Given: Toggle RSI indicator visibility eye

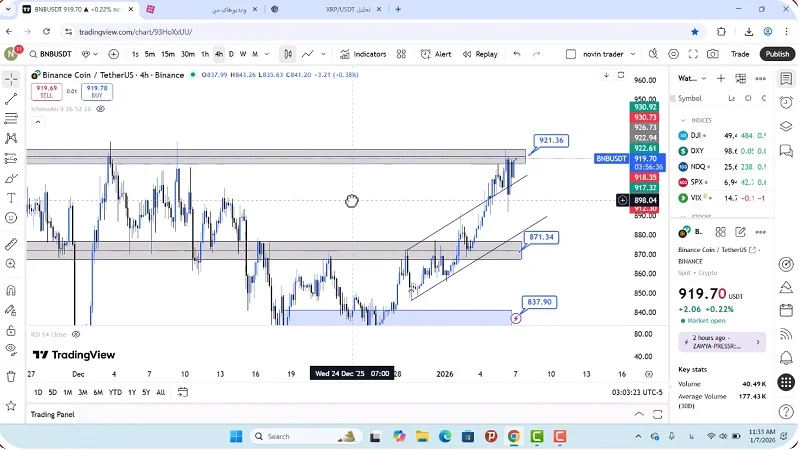Looking at the screenshot, I should point(77,334).
